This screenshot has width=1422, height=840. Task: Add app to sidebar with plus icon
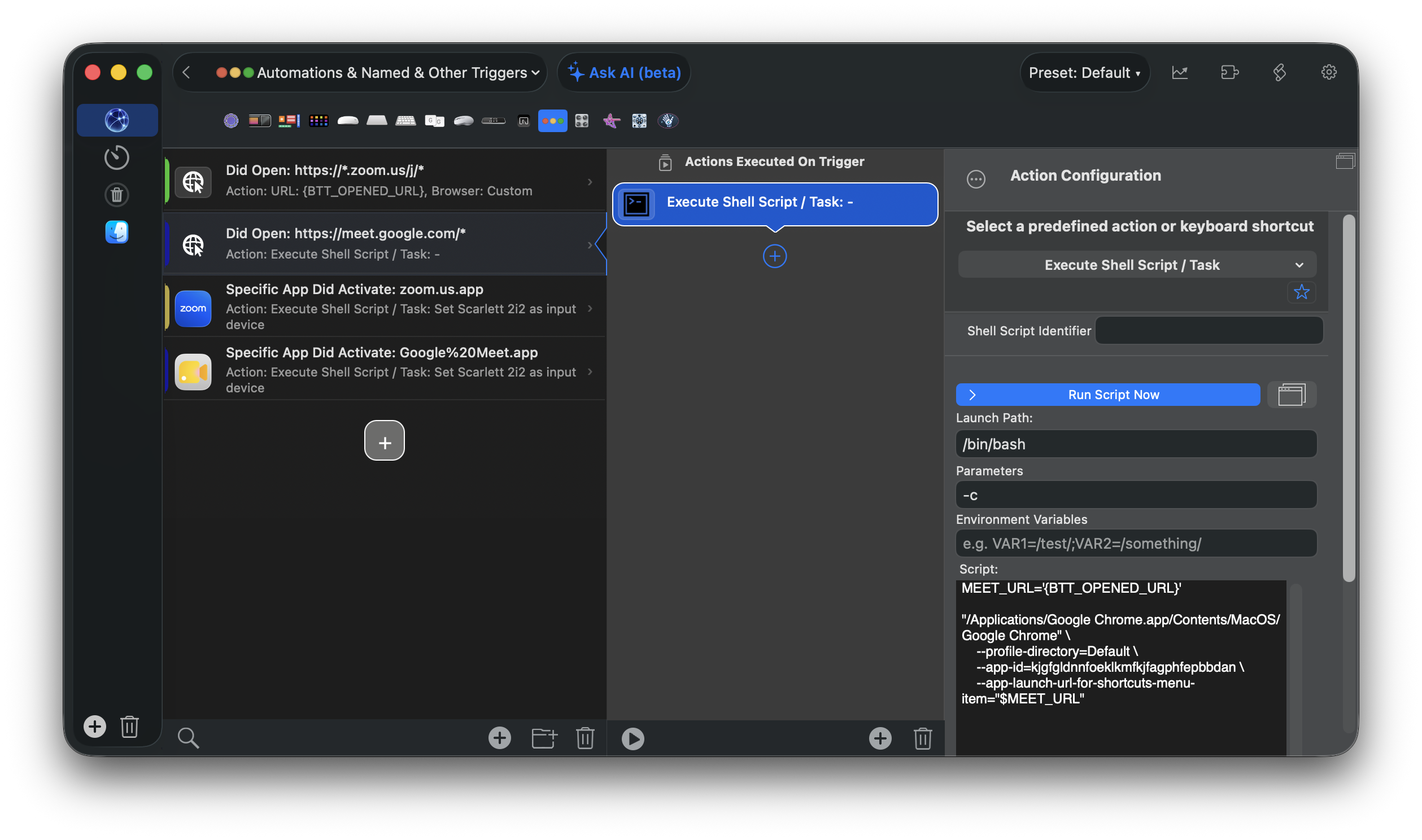[x=94, y=726]
